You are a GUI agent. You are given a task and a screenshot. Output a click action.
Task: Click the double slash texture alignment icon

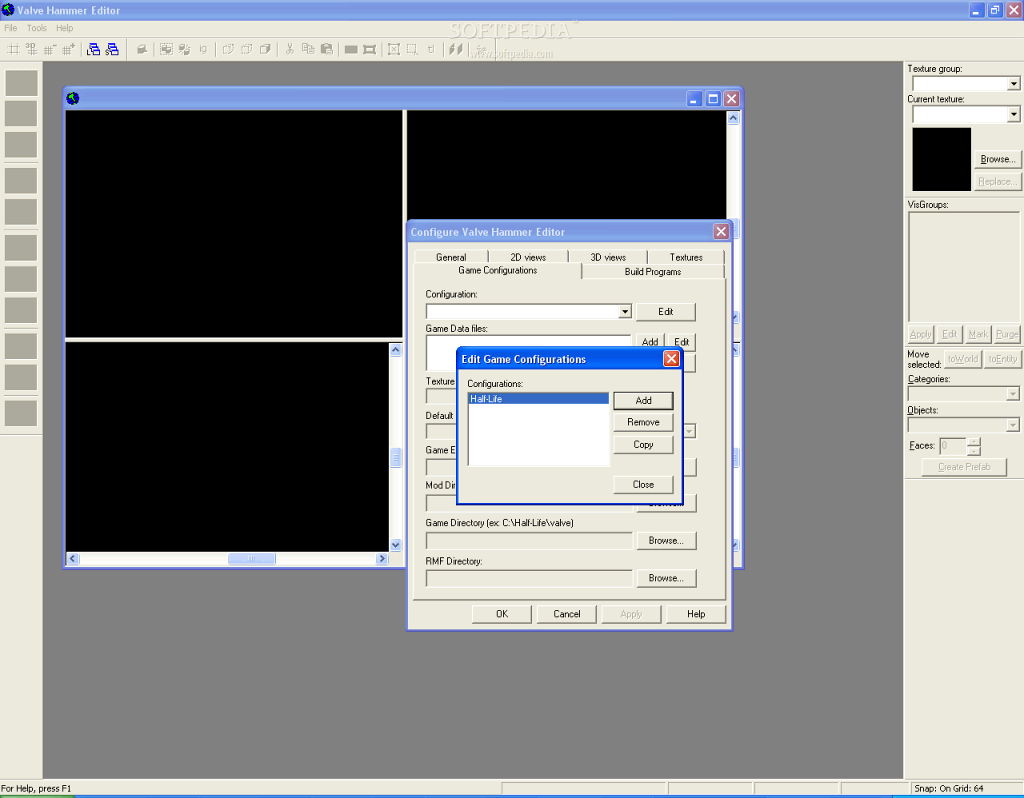click(456, 49)
